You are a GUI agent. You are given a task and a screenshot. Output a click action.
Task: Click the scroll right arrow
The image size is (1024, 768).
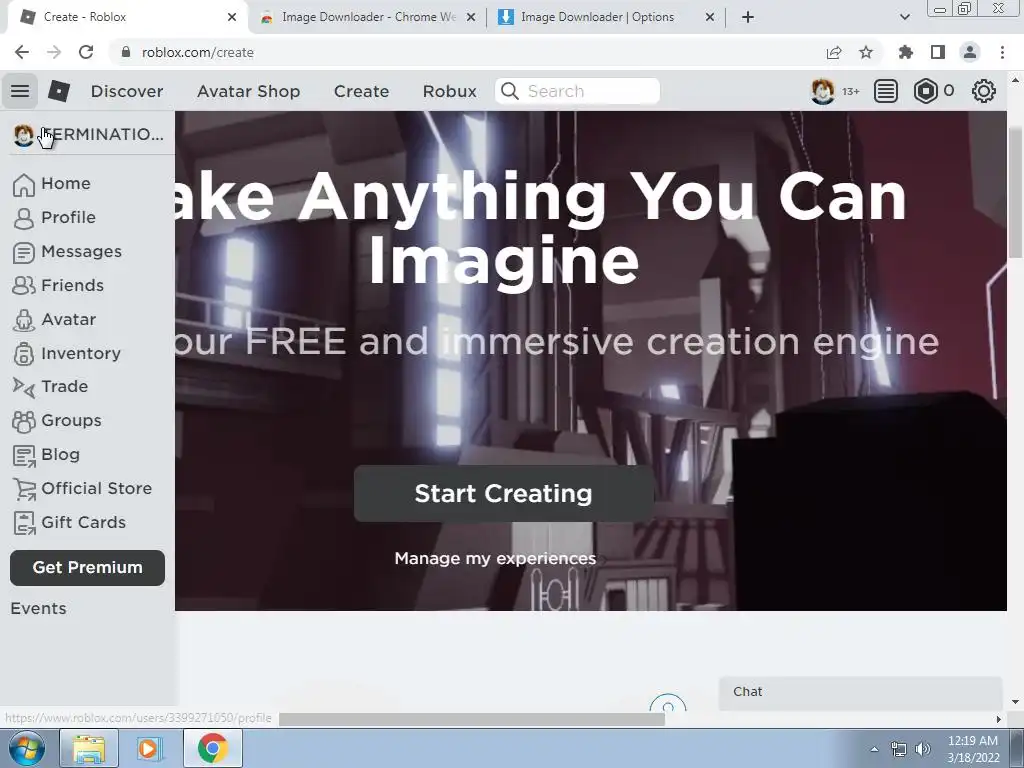(x=998, y=719)
